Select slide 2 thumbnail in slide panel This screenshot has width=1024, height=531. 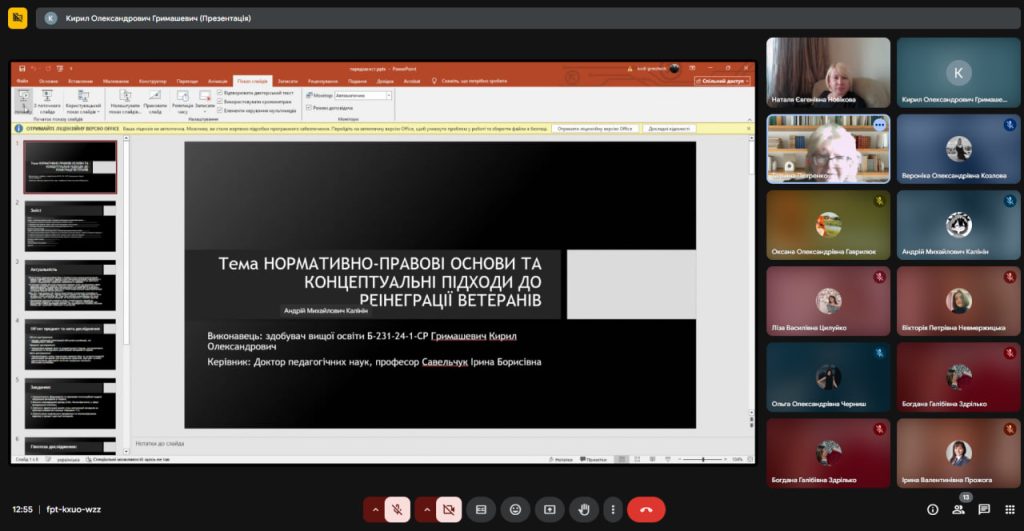(70, 227)
